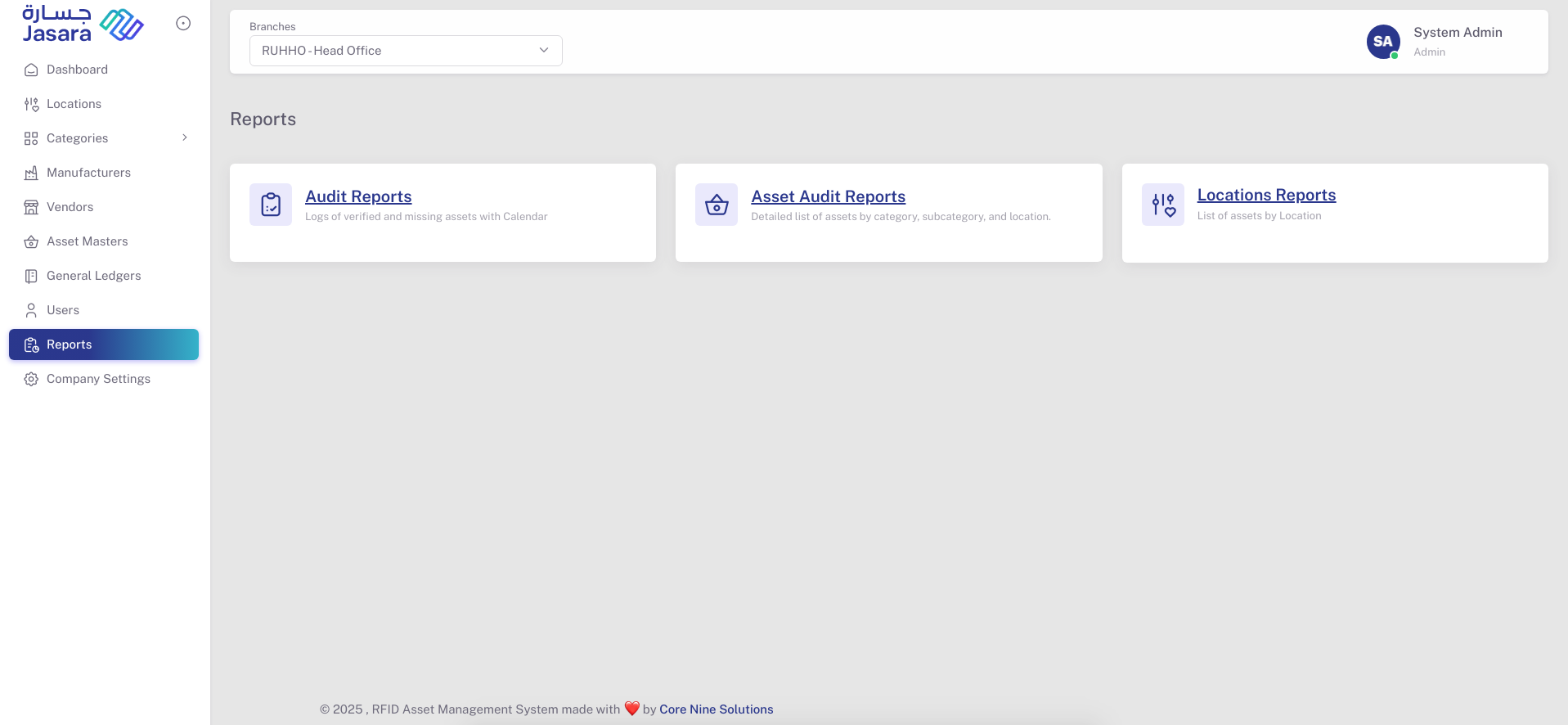Screen dimensions: 1568x725
Task: Open the Audit Reports link
Action: coord(358,197)
